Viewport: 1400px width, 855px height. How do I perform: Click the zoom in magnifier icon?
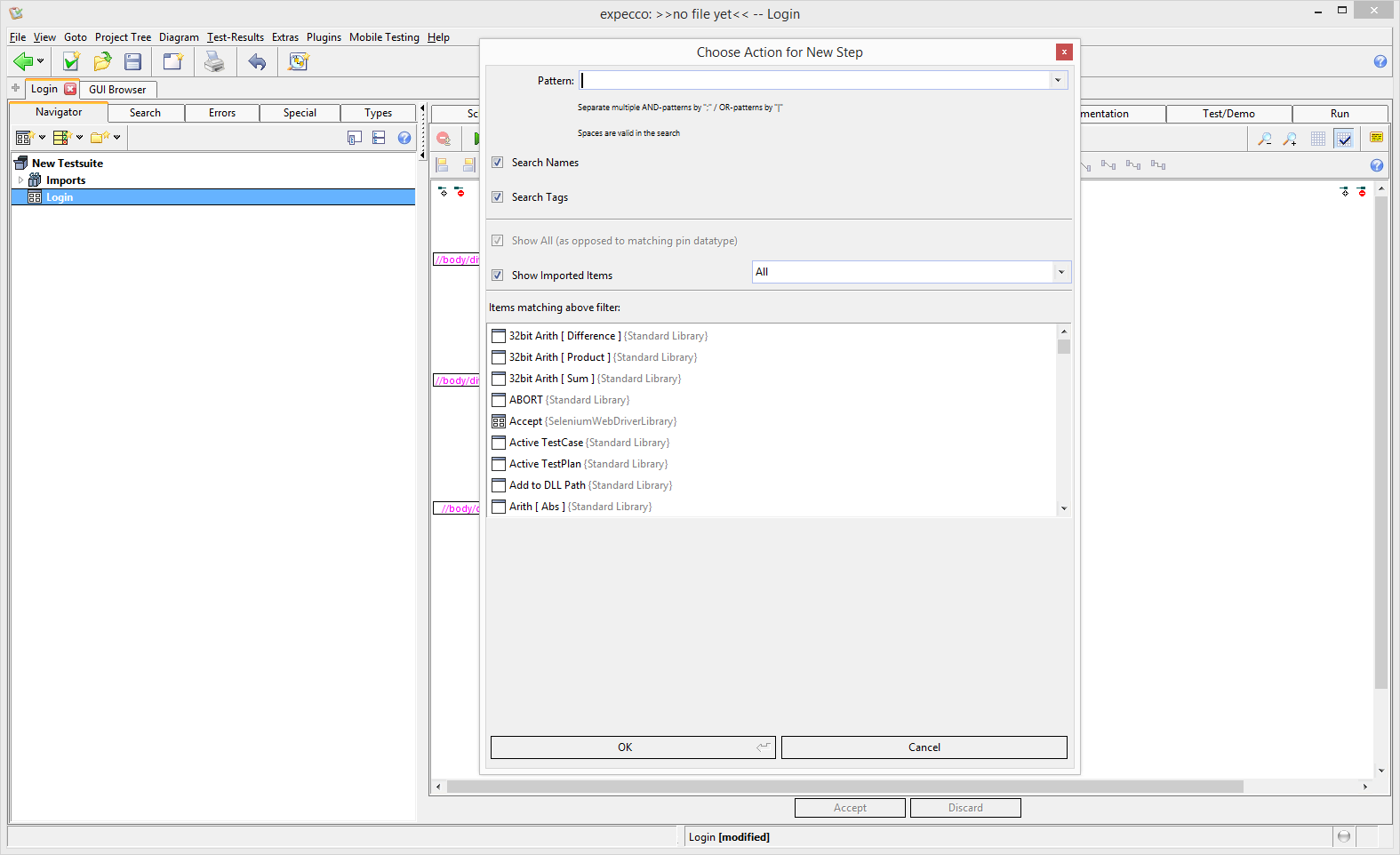point(1290,139)
